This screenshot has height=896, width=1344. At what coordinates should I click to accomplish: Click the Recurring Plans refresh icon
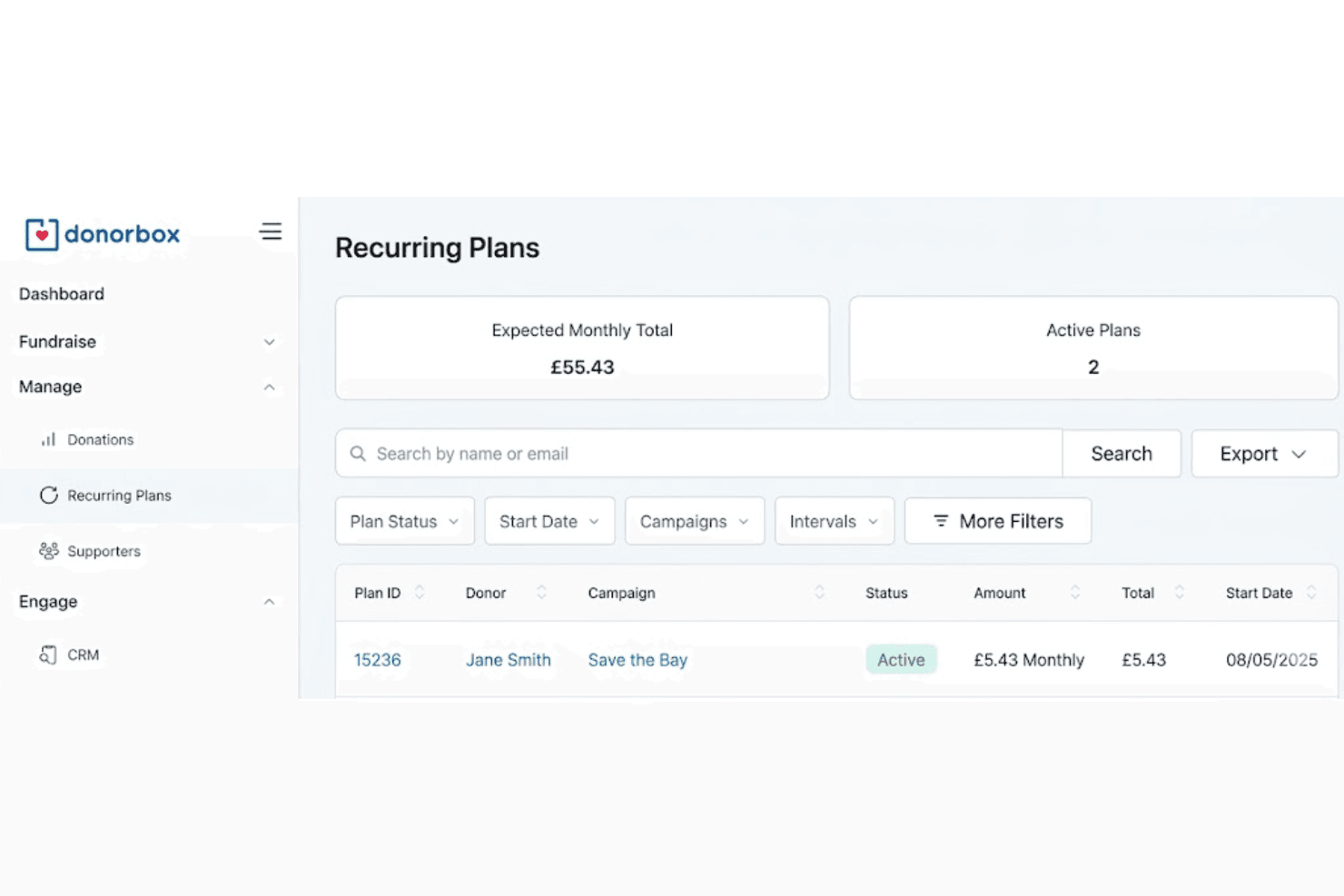[x=49, y=495]
